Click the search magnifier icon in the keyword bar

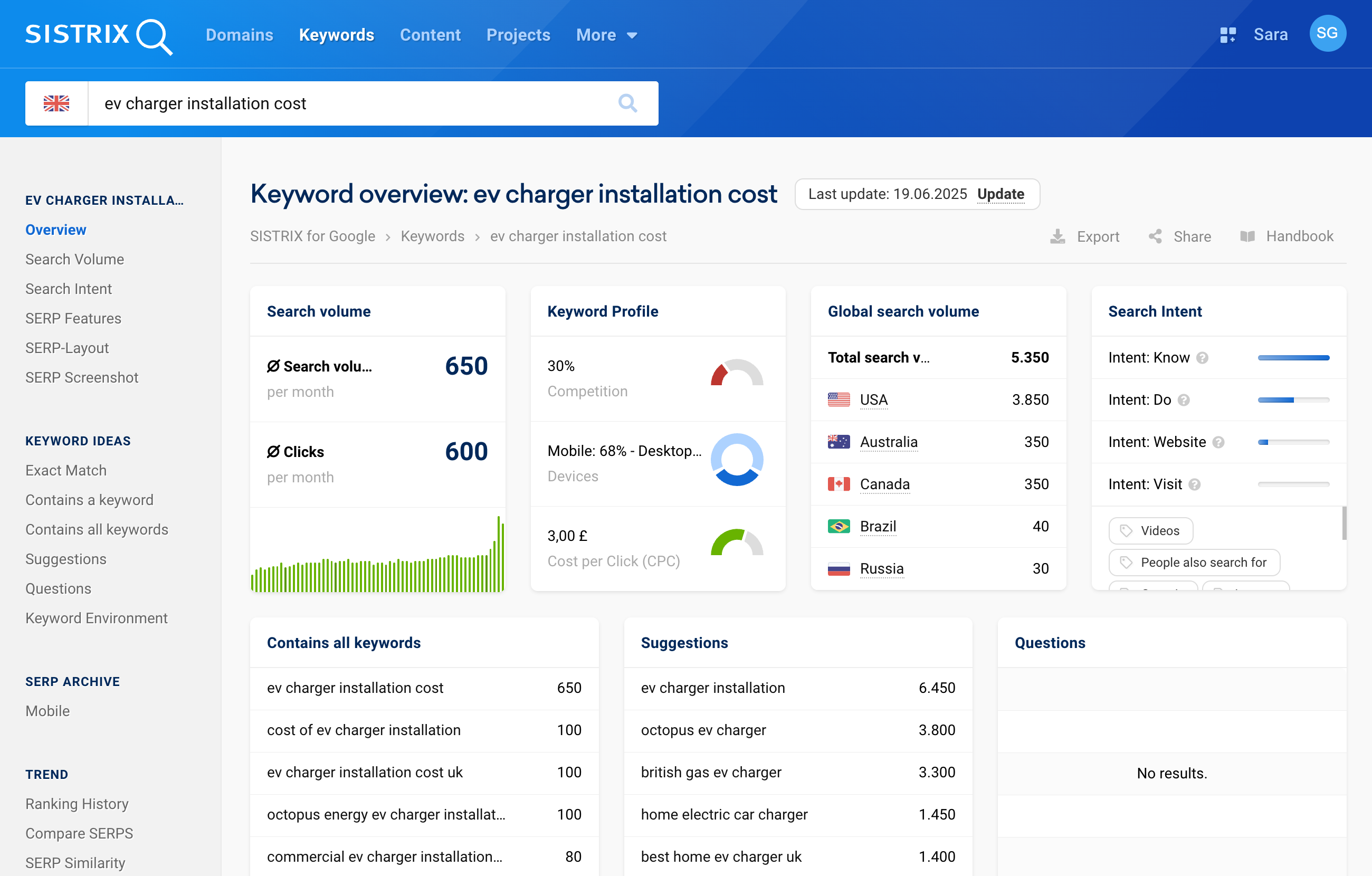pyautogui.click(x=627, y=103)
